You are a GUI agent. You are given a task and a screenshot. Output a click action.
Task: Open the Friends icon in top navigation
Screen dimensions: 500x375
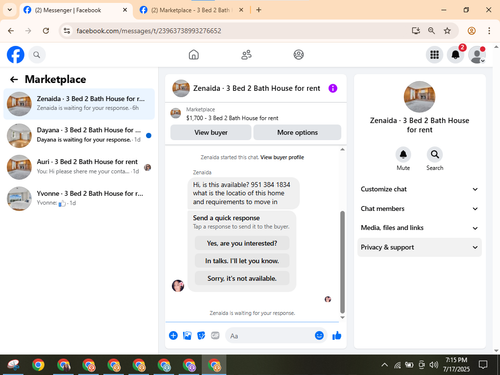246,55
